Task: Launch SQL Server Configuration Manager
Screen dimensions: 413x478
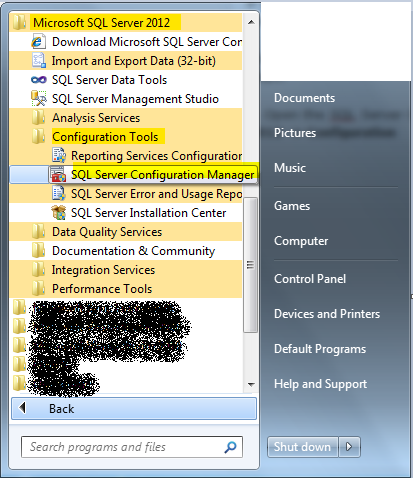Action: 134,174
